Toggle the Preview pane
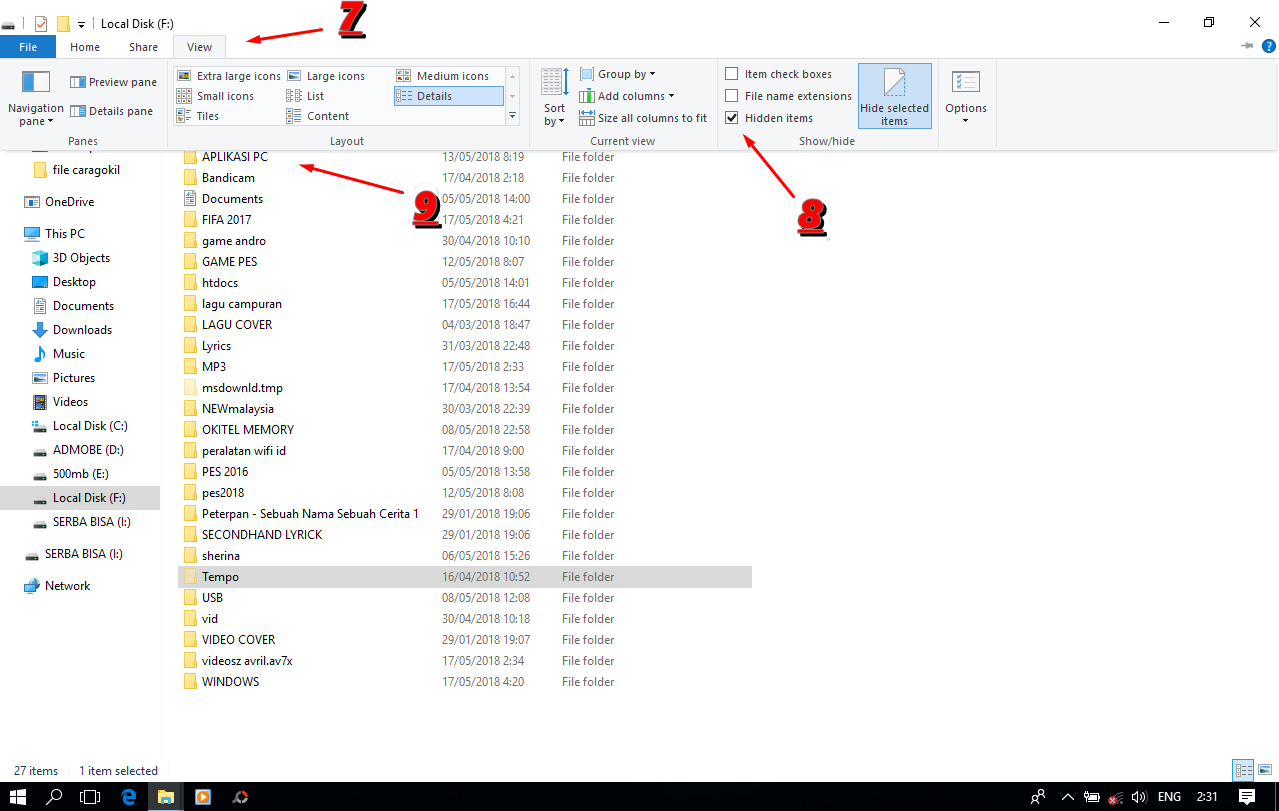This screenshot has height=811, width=1279. tap(113, 81)
